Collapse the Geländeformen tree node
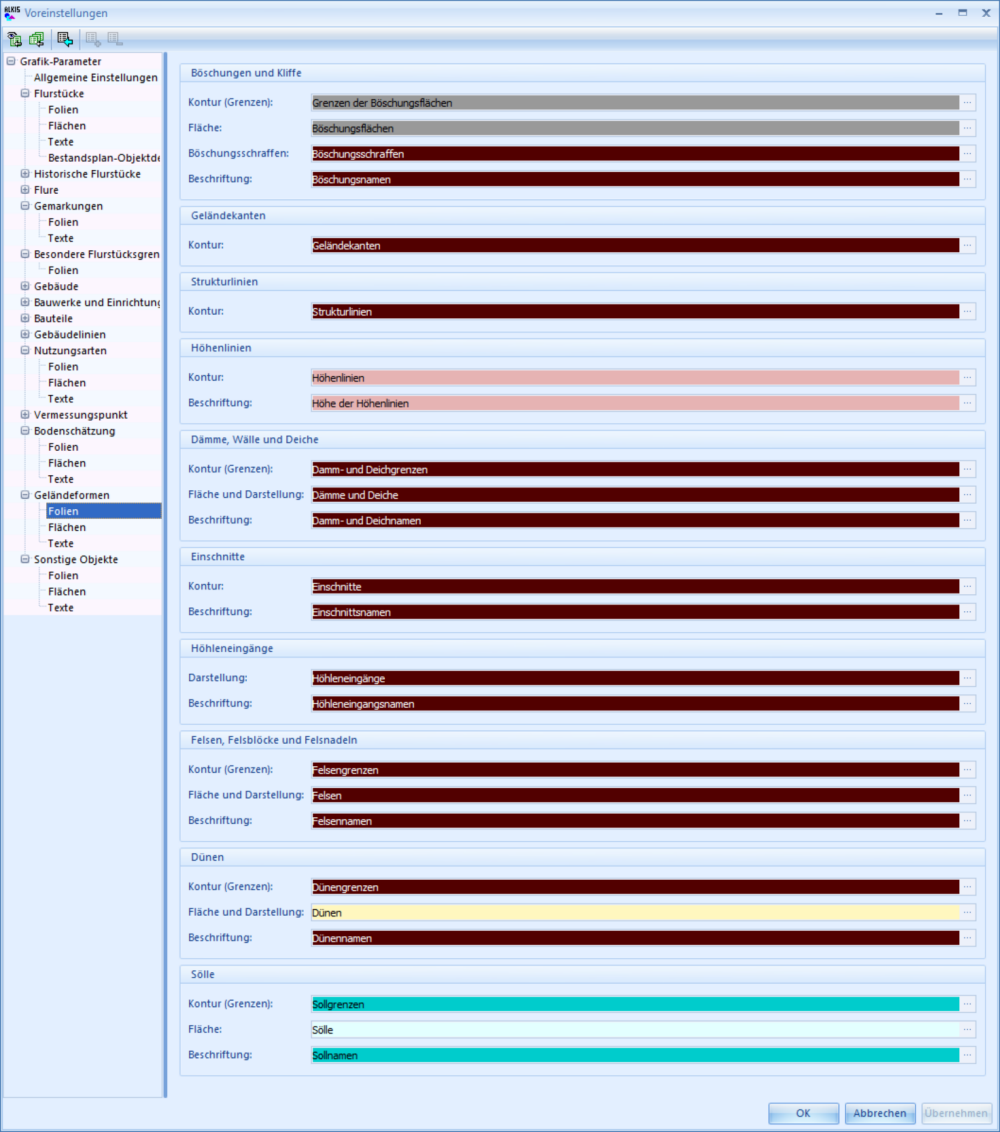The height and width of the screenshot is (1132, 1000). (x=25, y=495)
